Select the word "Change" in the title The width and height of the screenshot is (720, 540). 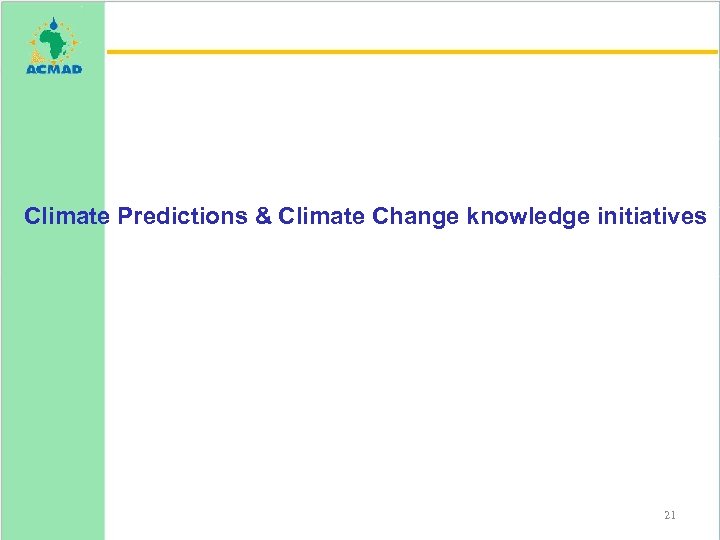coord(415,216)
